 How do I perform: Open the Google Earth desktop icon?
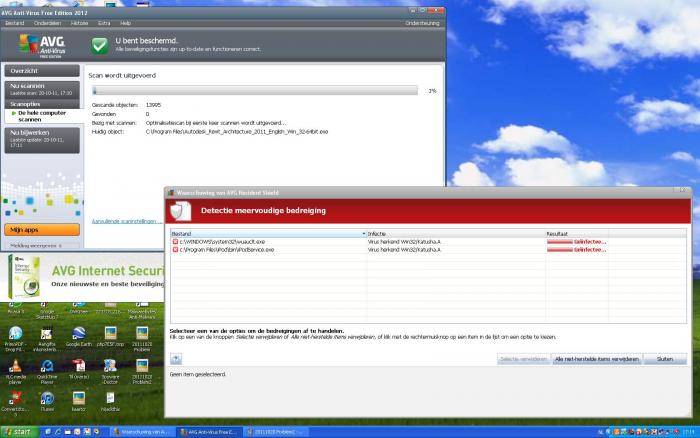[79, 336]
